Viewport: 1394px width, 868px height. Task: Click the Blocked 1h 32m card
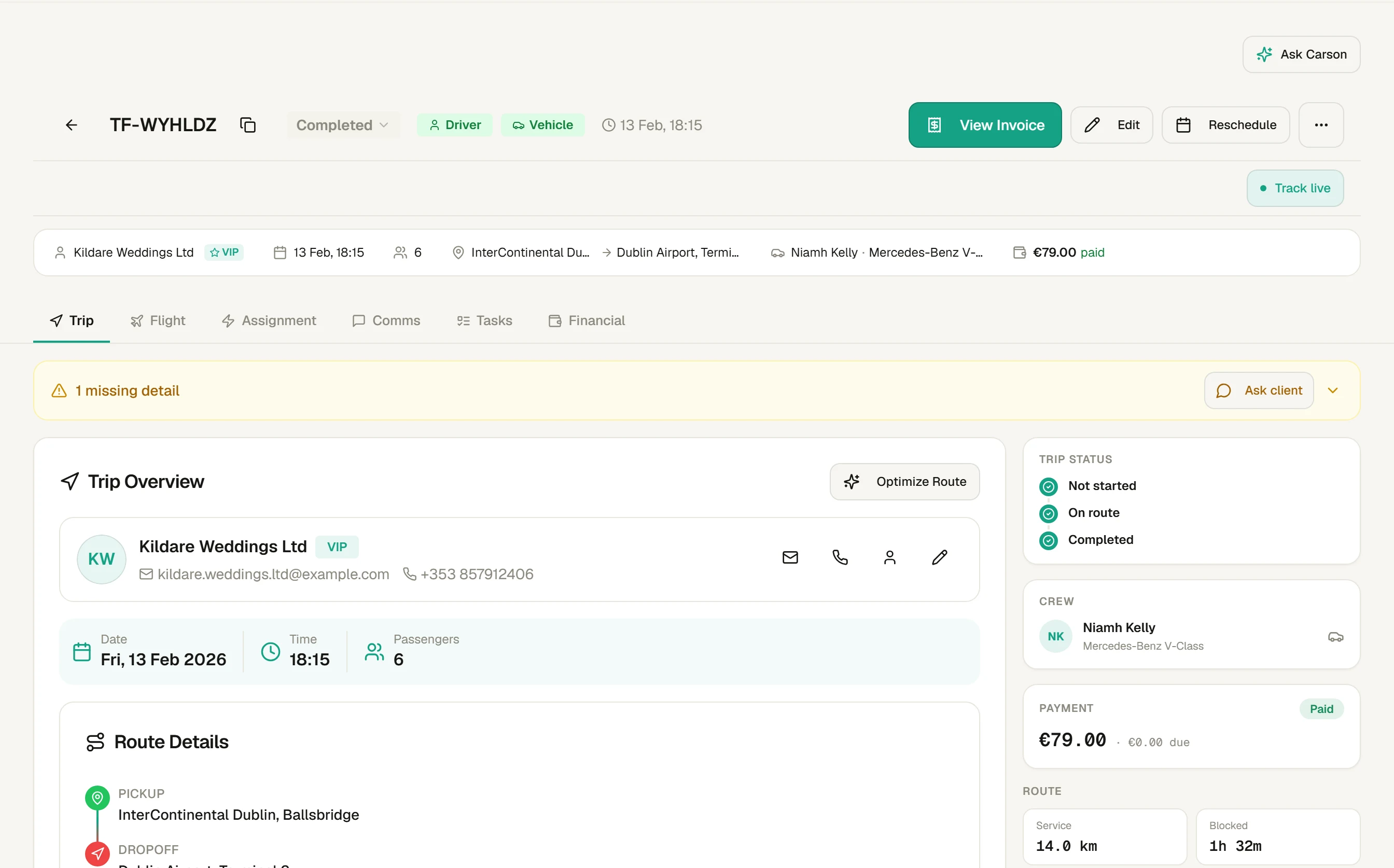[x=1277, y=836]
